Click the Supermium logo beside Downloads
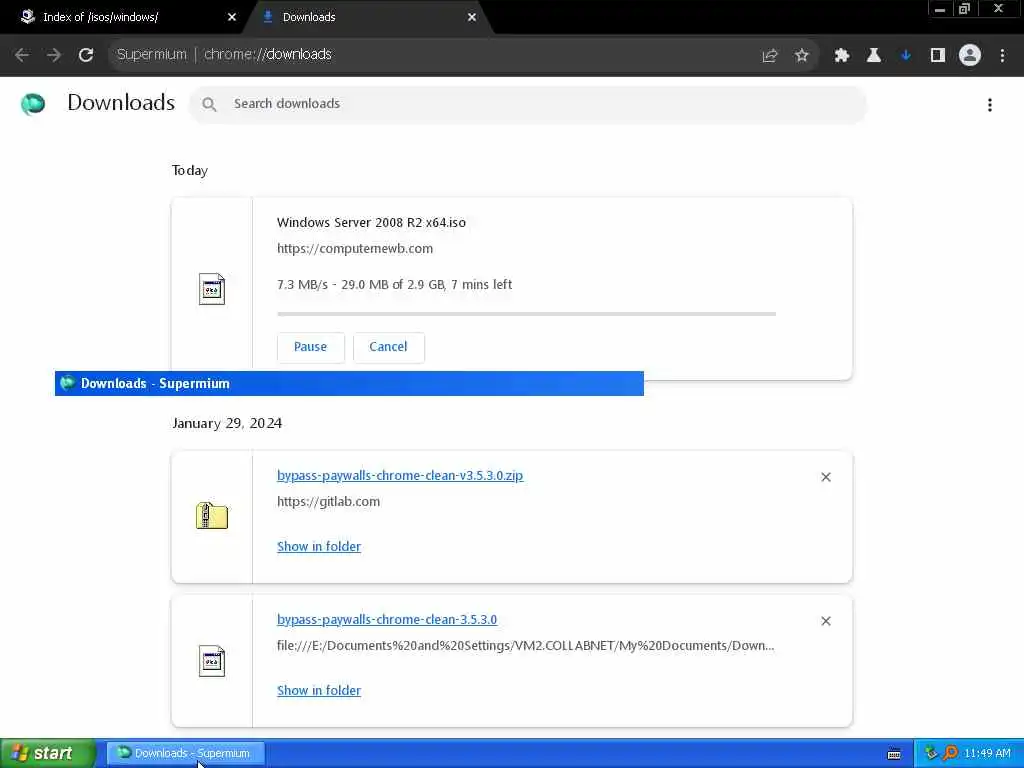Image resolution: width=1024 pixels, height=768 pixels. point(33,104)
